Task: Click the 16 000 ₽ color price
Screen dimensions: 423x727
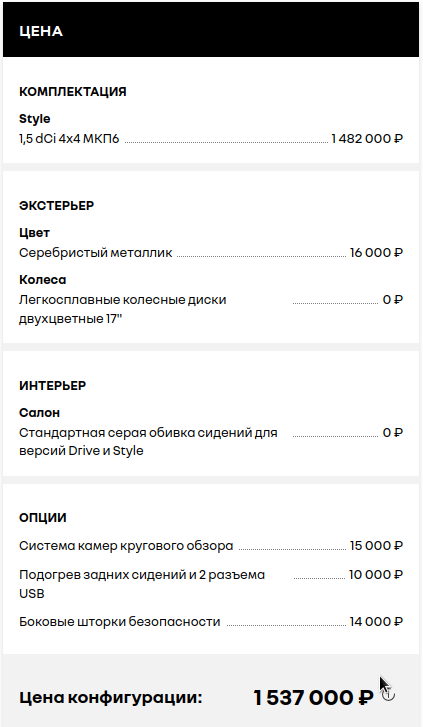Action: point(376,253)
